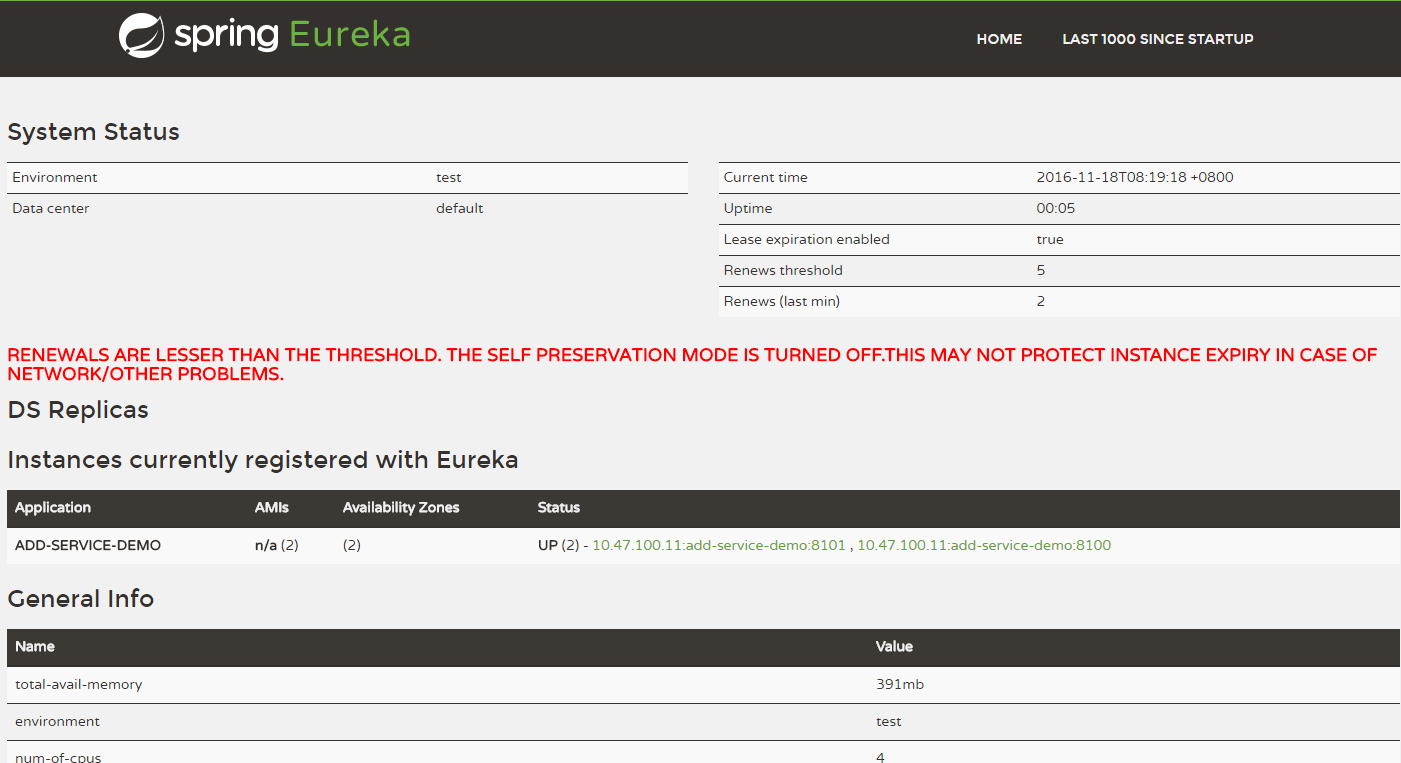Select the total-avail-memory row name

79,684
